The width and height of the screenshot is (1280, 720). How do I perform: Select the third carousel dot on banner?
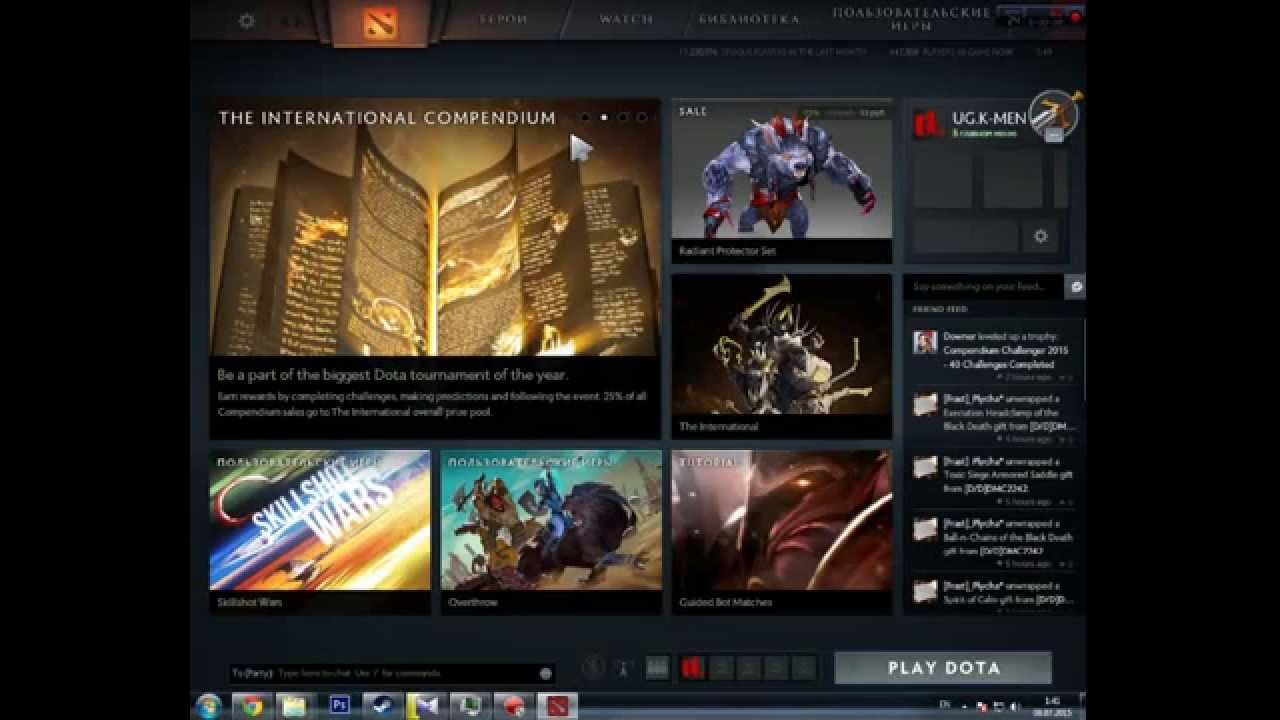[623, 117]
